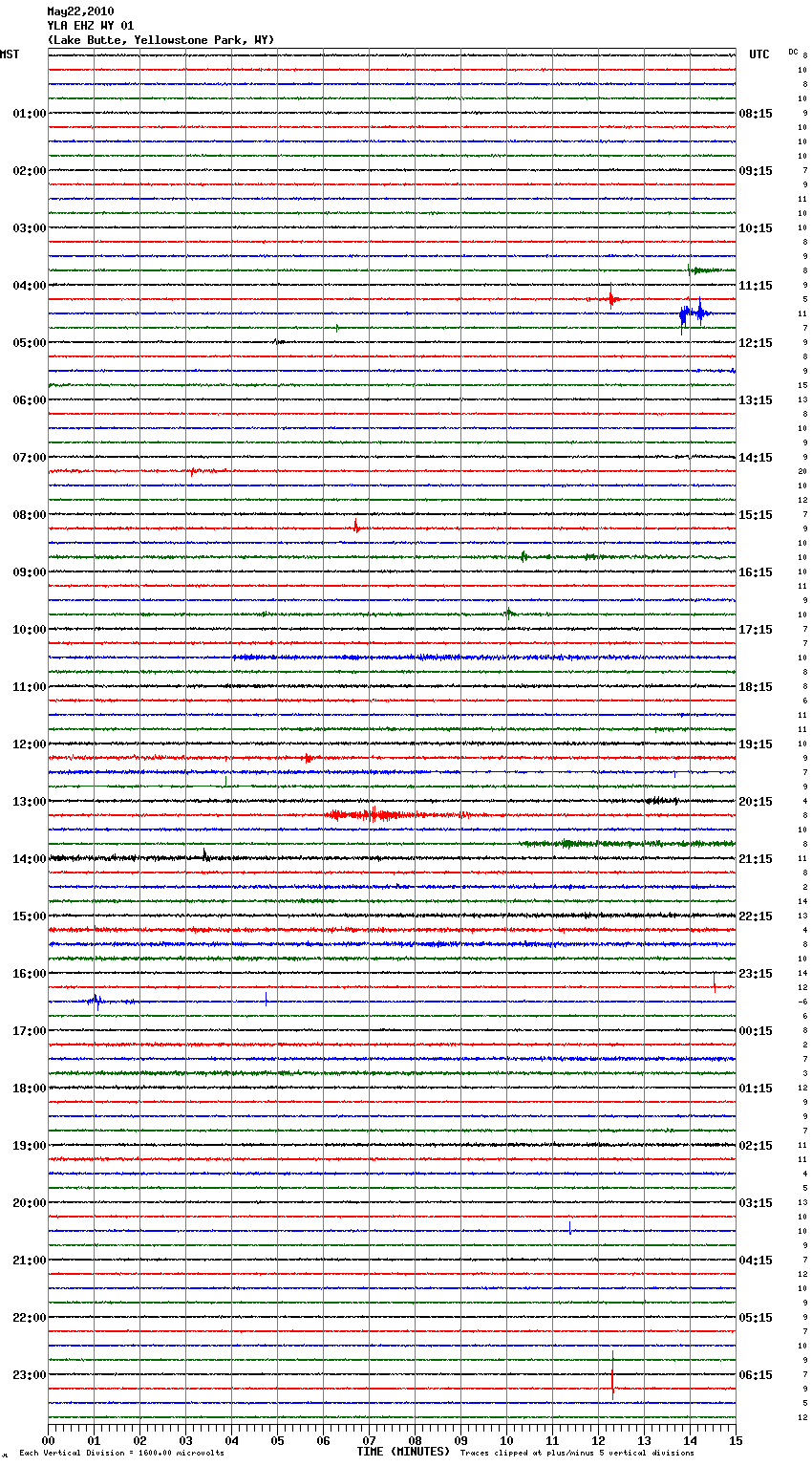
Task: Click the UTC timezone column header
Action: [759, 54]
